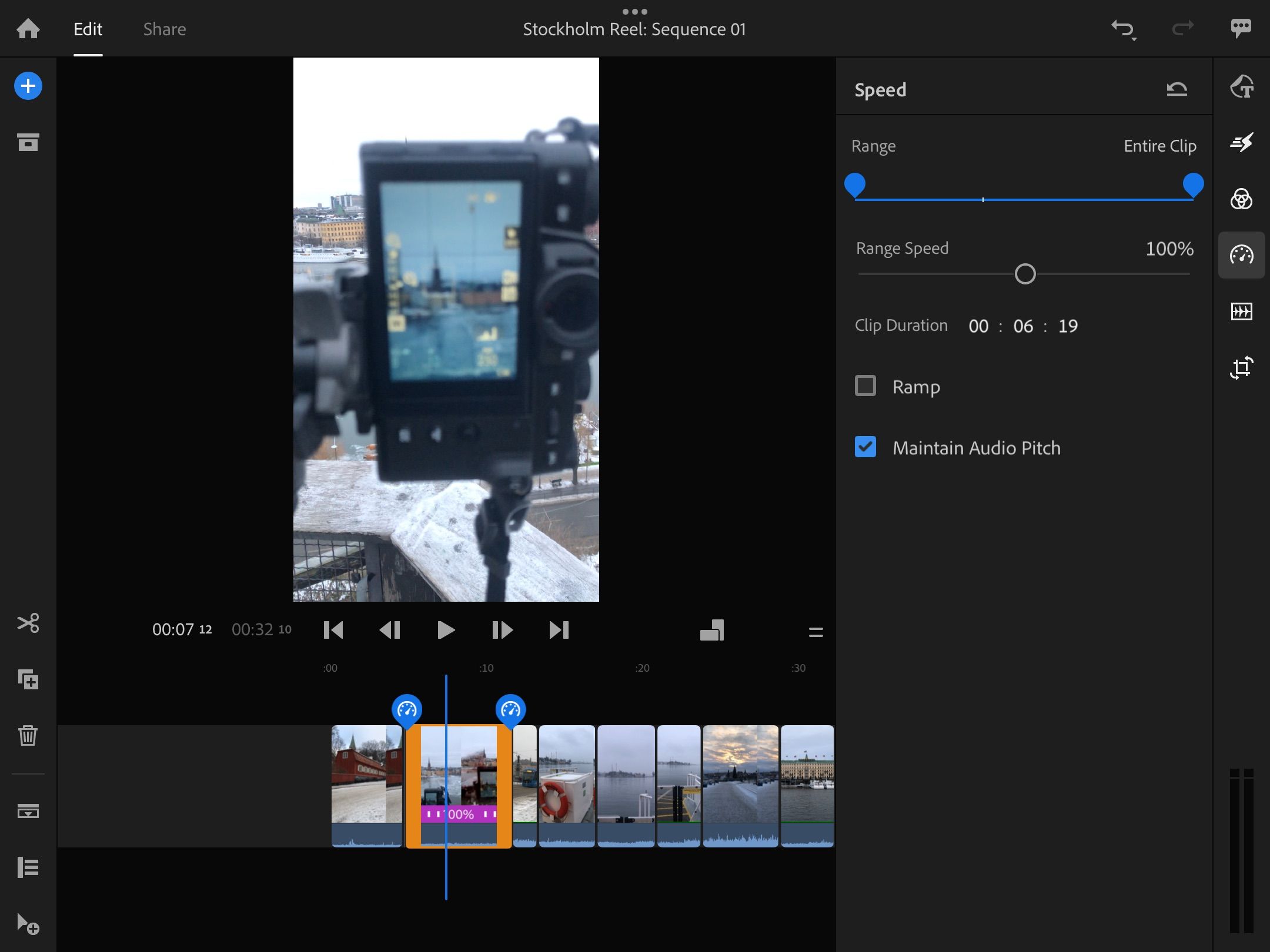The image size is (1270, 952).
Task: Click the blue add media button
Action: point(28,86)
